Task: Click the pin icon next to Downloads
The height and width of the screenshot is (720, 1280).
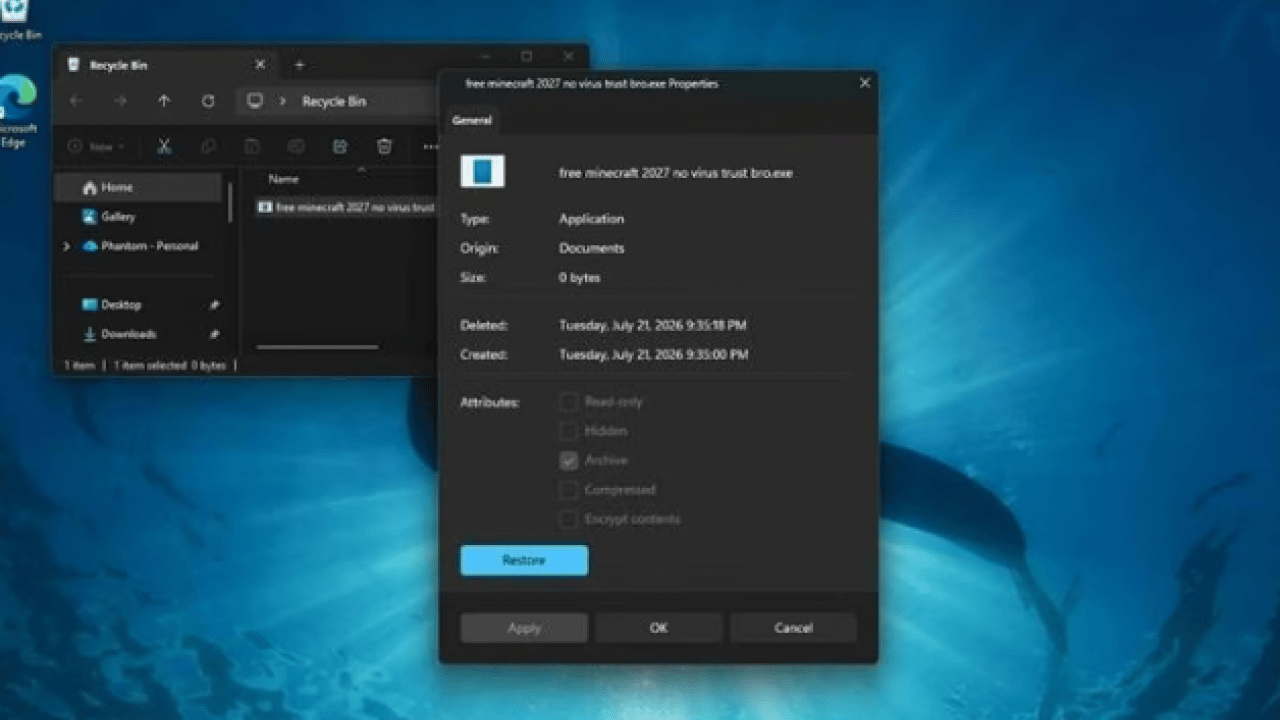Action: pyautogui.click(x=214, y=335)
